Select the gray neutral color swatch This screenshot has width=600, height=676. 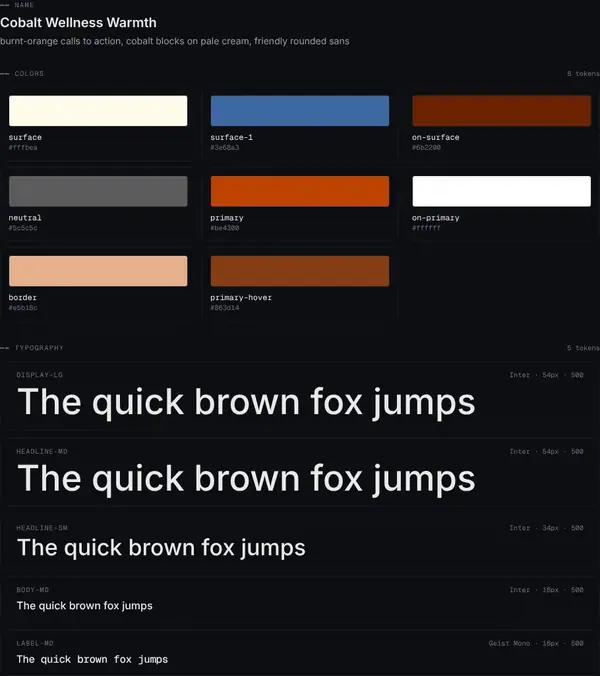tap(98, 191)
